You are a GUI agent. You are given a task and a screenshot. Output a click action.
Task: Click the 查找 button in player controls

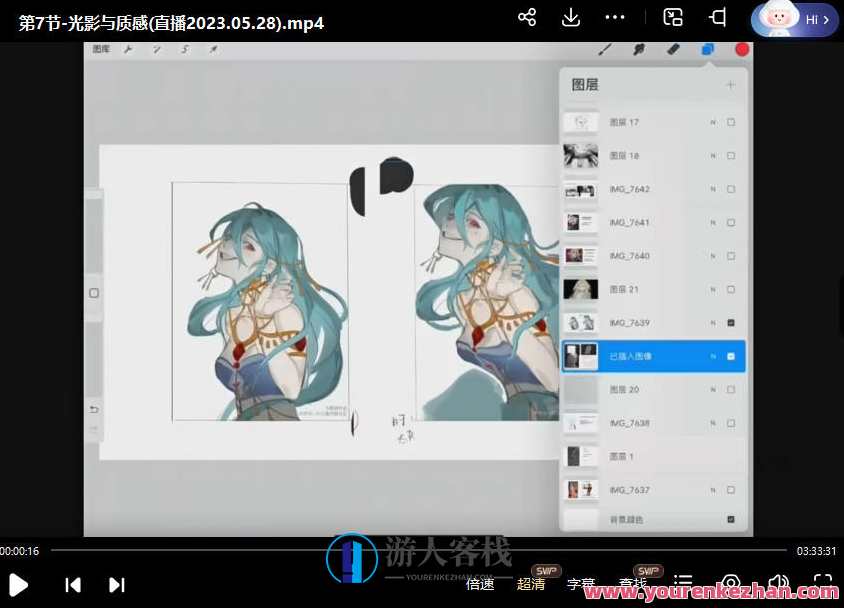pos(633,583)
